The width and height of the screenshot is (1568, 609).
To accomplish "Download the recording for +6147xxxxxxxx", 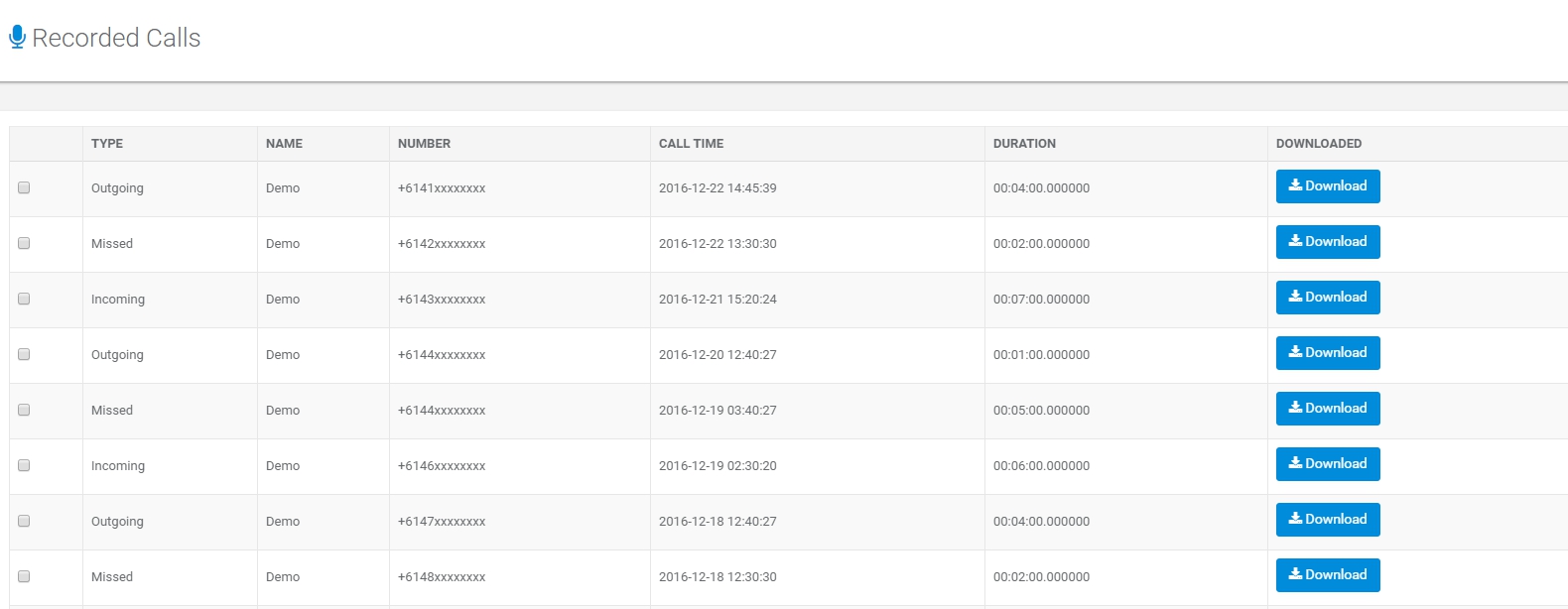I will pyautogui.click(x=1328, y=520).
